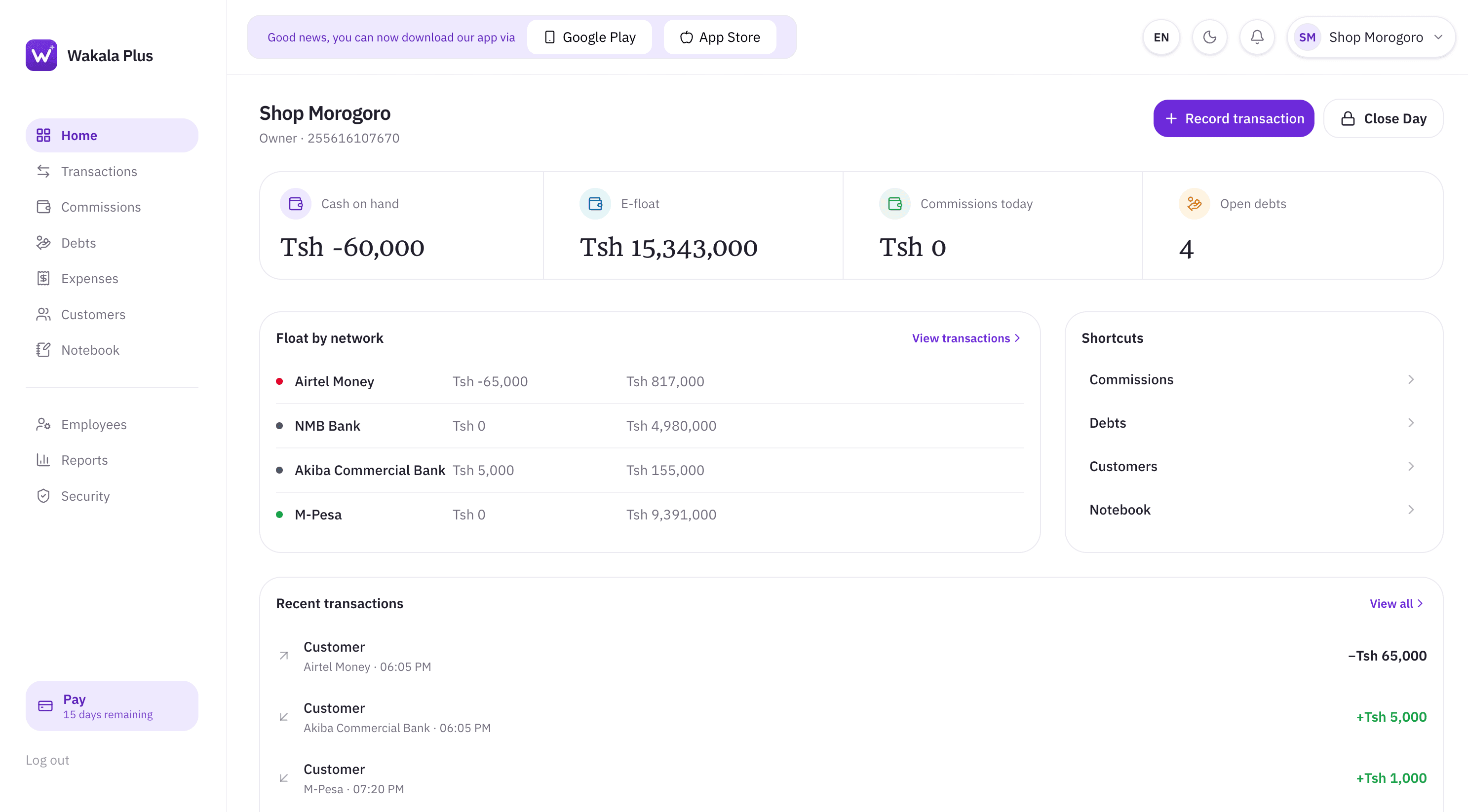
Task: Expand the Customers shortcut chevron
Action: coord(1411,466)
